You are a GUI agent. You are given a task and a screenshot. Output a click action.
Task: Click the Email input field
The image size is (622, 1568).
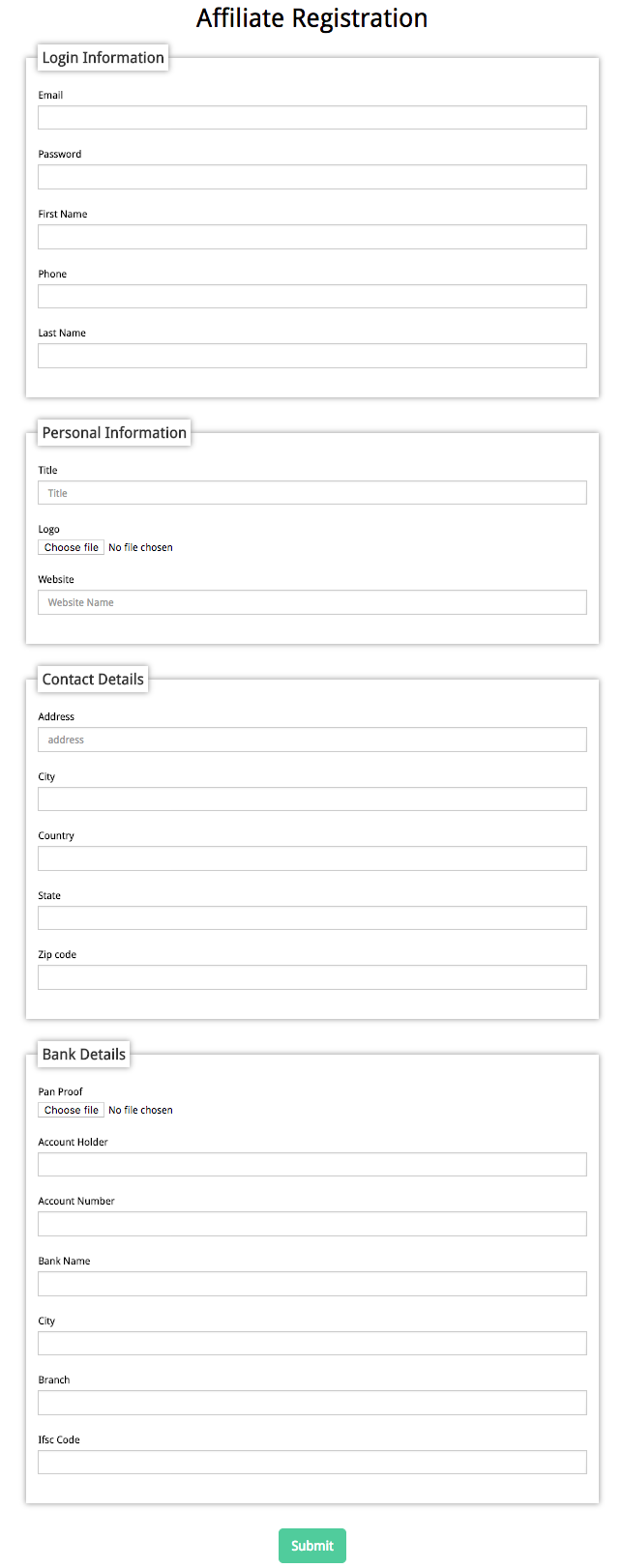click(311, 117)
